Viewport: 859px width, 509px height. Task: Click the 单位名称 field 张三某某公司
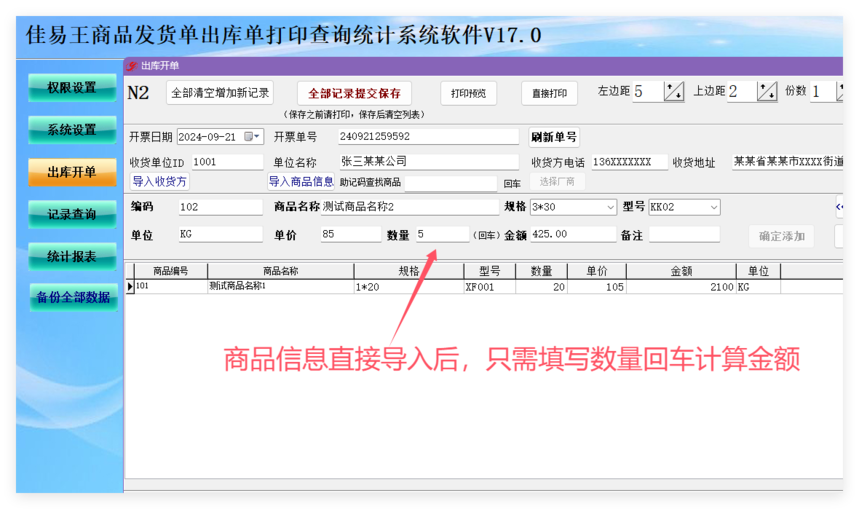428,162
